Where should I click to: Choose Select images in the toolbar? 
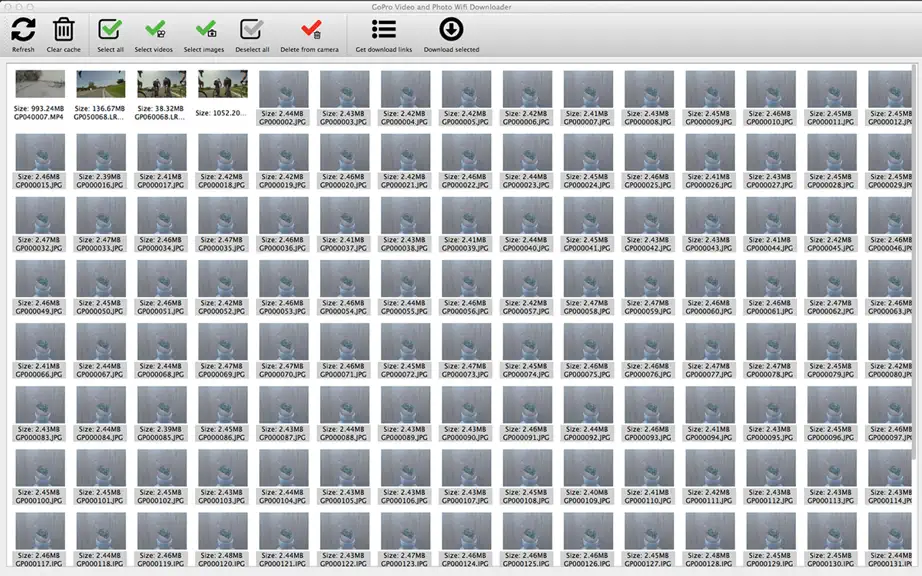206,29
